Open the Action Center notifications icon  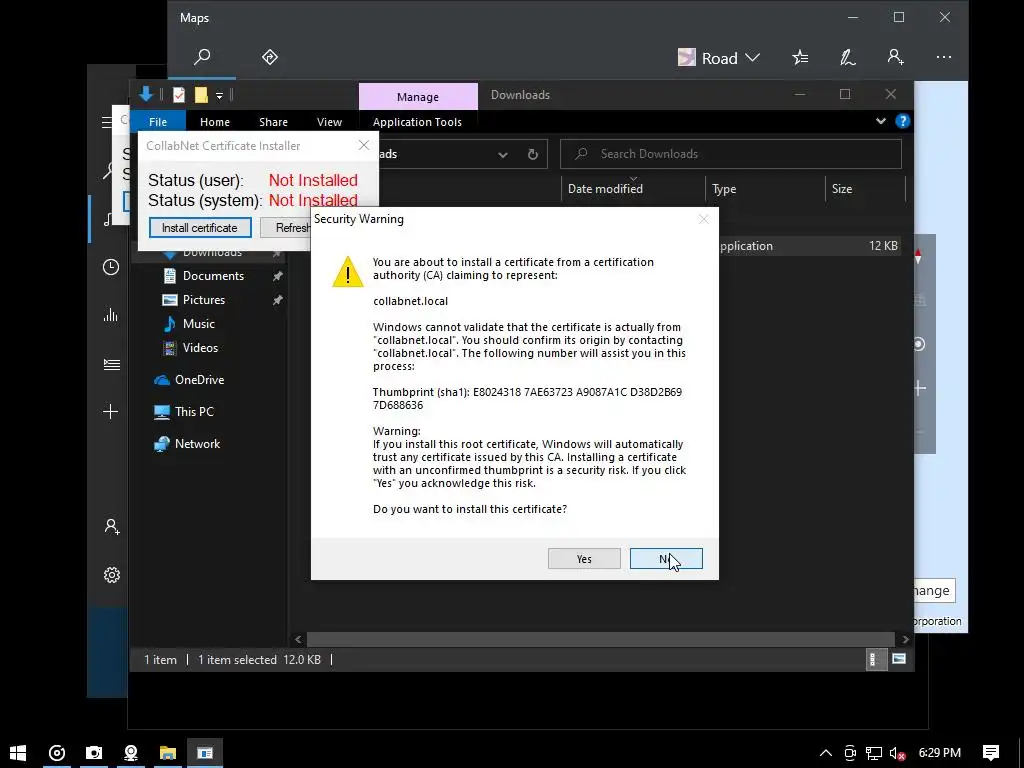click(x=991, y=753)
